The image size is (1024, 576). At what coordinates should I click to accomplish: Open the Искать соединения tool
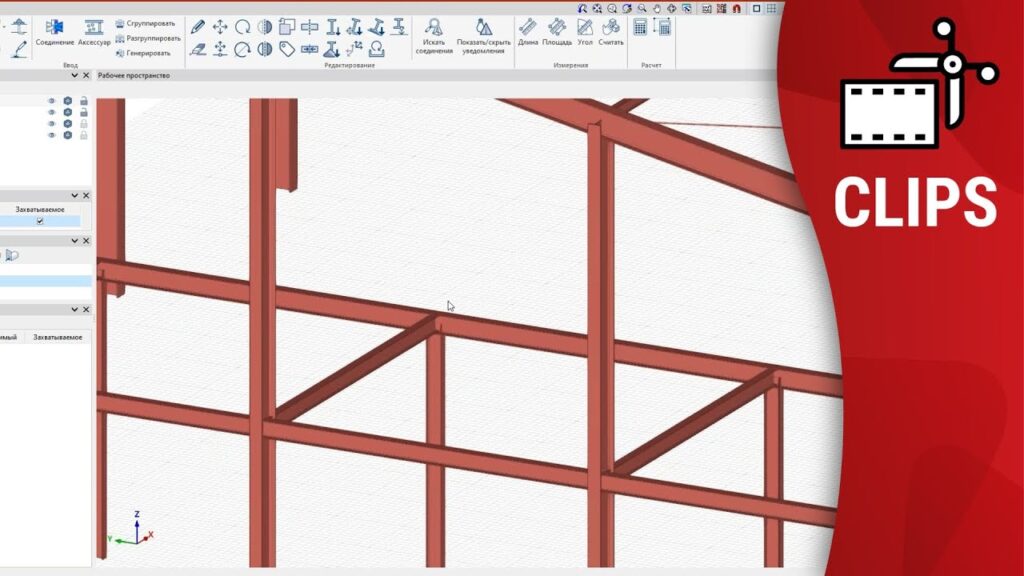(434, 34)
